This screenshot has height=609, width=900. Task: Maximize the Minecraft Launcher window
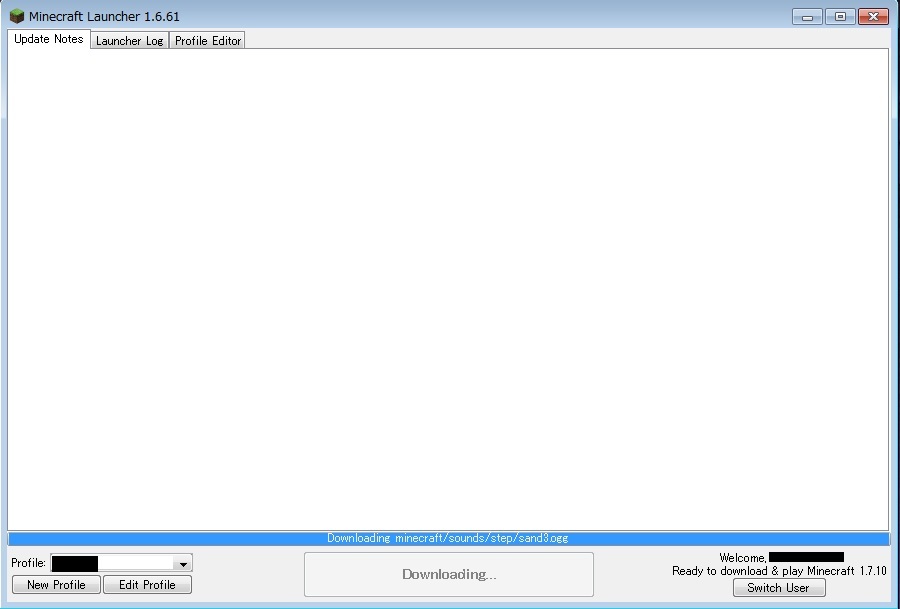pyautogui.click(x=840, y=17)
